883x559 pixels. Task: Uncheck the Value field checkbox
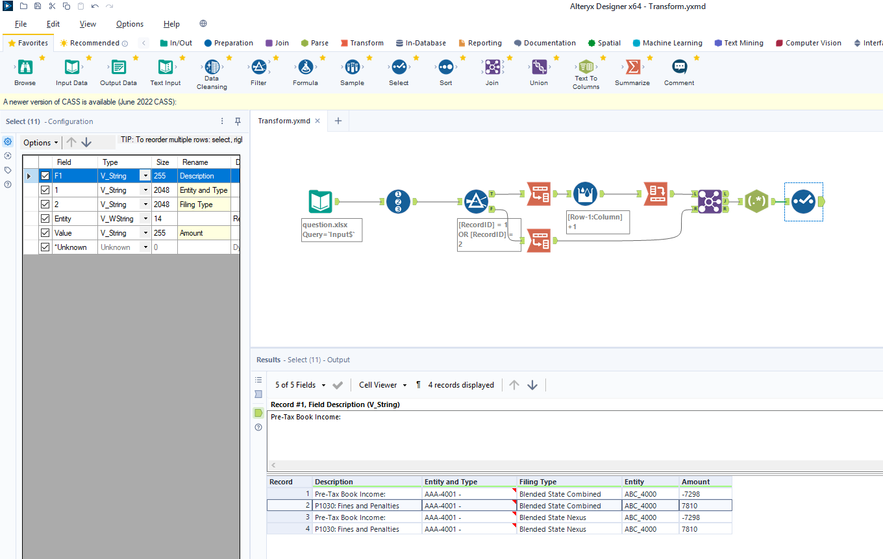45,232
